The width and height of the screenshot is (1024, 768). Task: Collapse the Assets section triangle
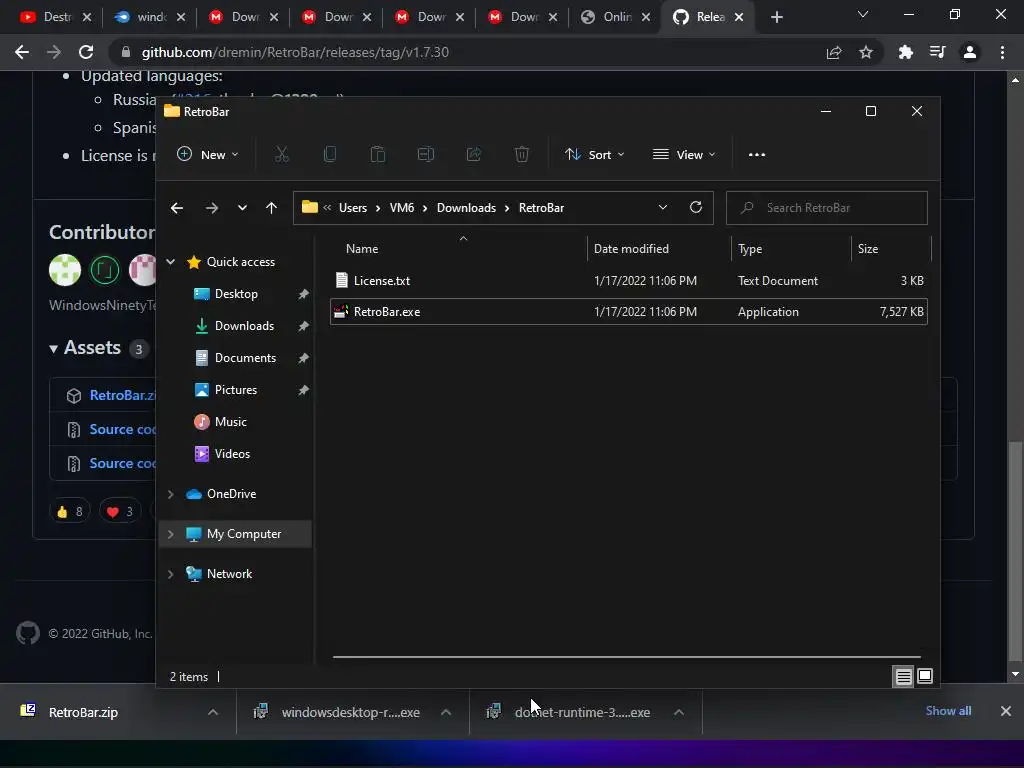pyautogui.click(x=54, y=349)
